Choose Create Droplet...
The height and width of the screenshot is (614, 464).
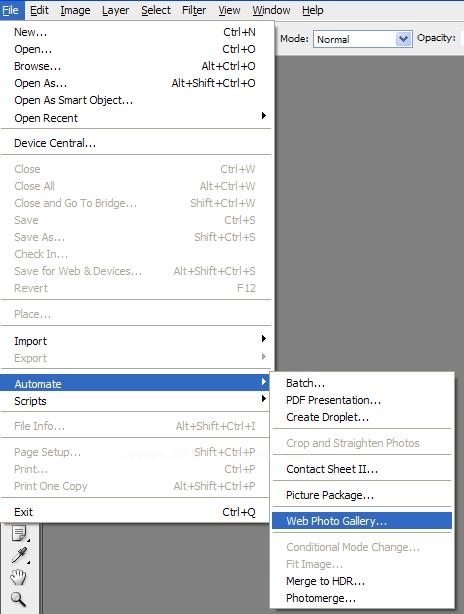[362, 417]
